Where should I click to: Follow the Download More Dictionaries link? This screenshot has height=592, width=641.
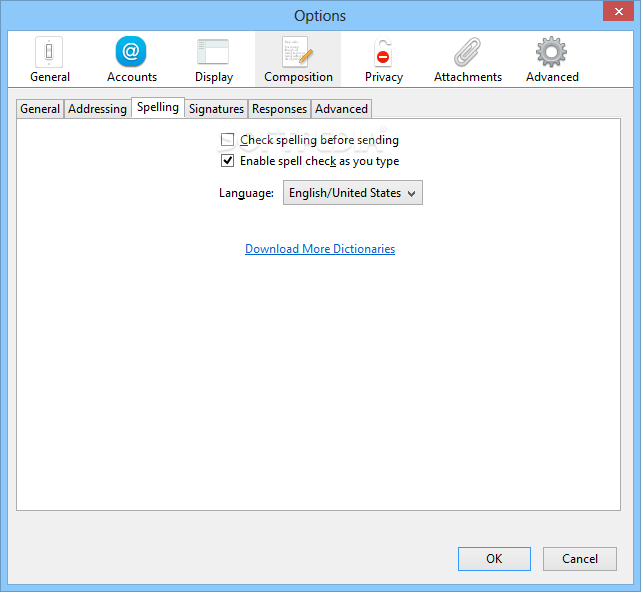[x=320, y=249]
